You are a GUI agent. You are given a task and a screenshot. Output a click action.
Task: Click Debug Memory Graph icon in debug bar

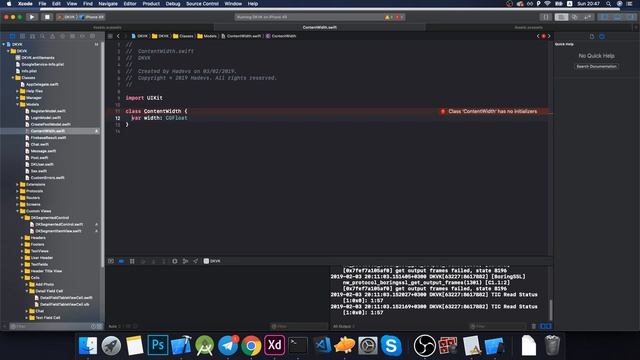(185, 261)
